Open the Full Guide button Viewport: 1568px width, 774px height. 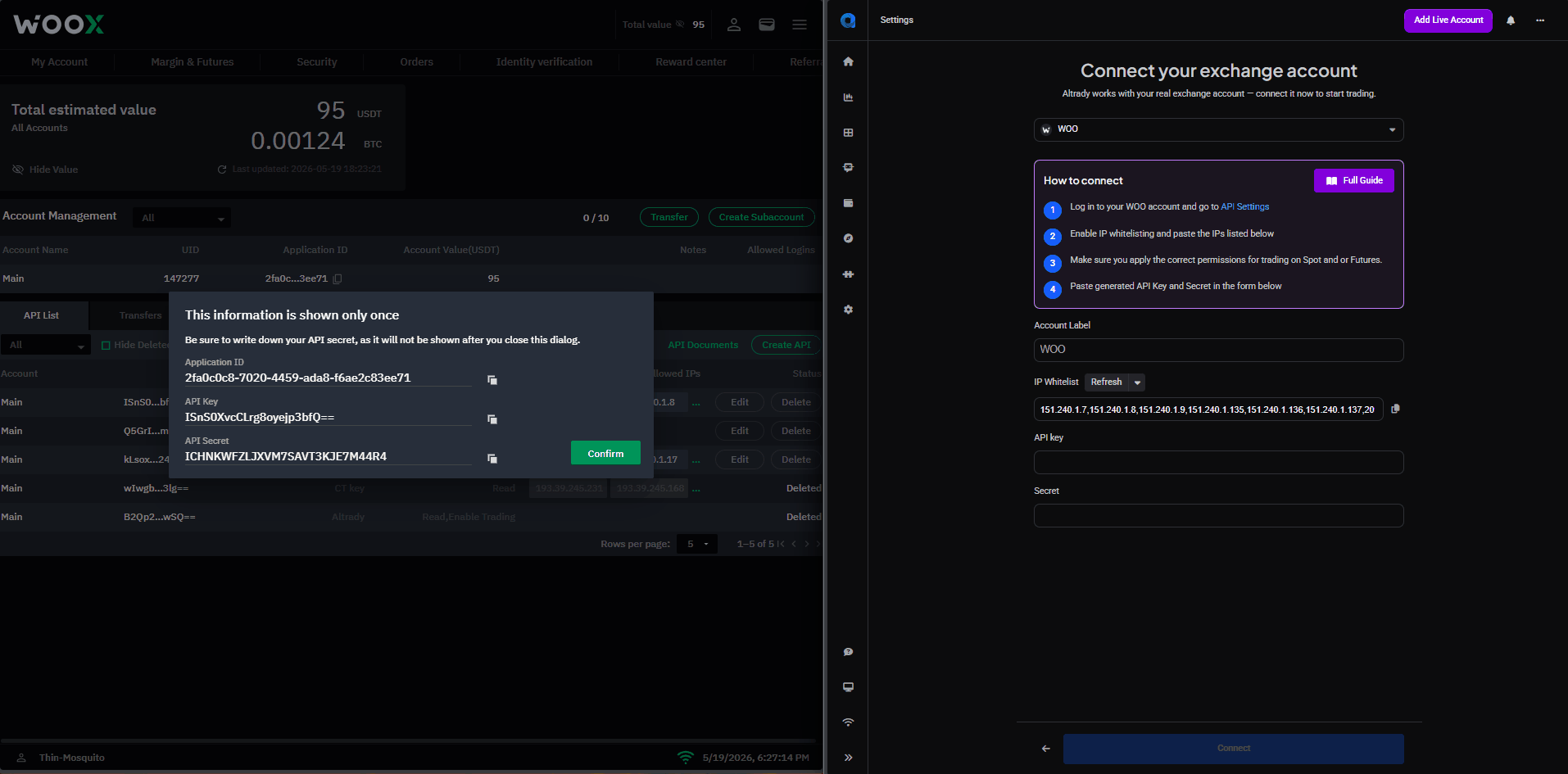pyautogui.click(x=1353, y=181)
